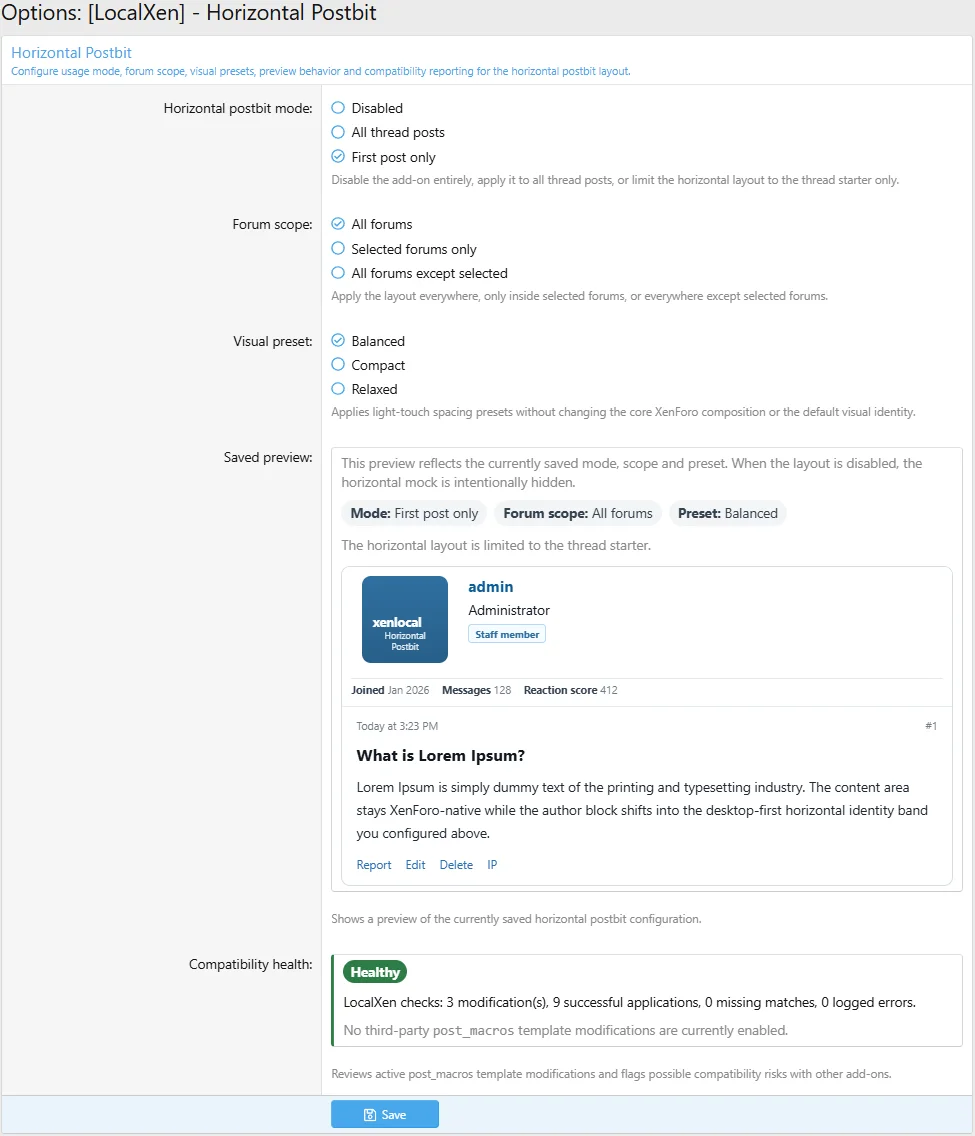The height and width of the screenshot is (1136, 975).
Task: Click the save disk icon
Action: pyautogui.click(x=370, y=1115)
